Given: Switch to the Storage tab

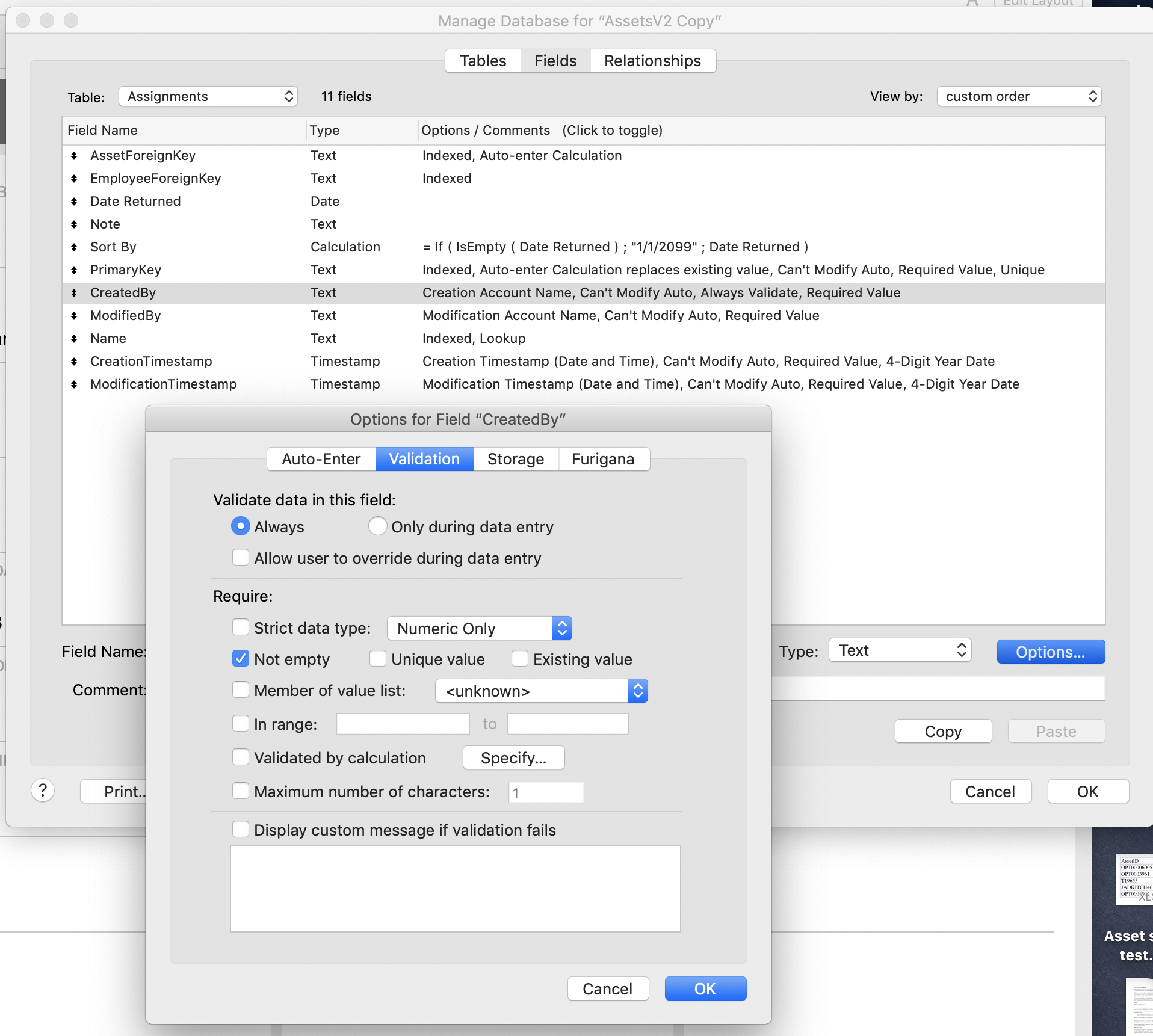Looking at the screenshot, I should (x=516, y=459).
